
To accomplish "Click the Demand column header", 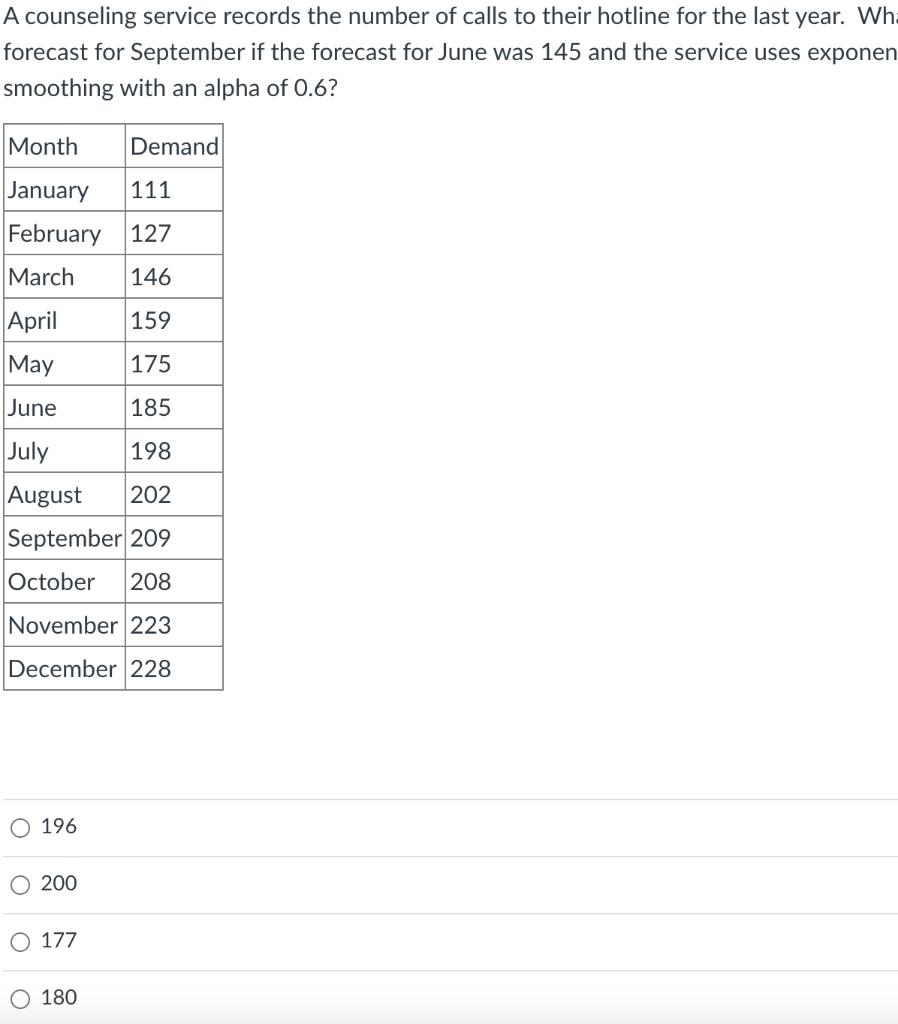I will tap(172, 146).
